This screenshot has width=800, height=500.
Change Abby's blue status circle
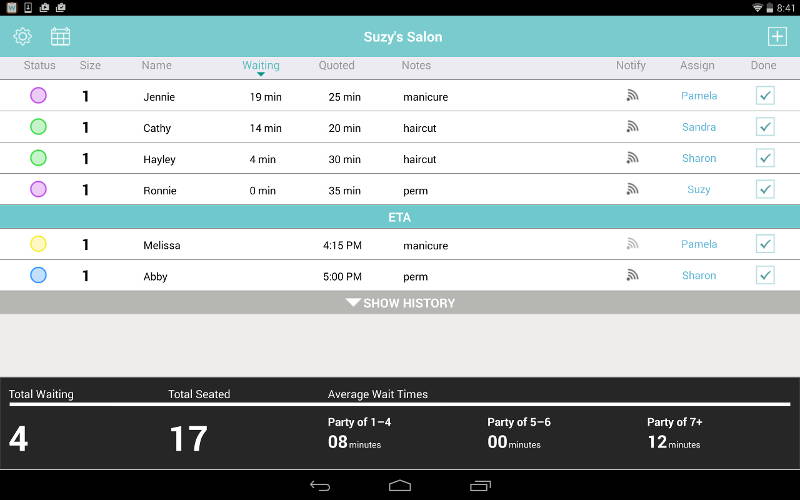click(x=38, y=275)
